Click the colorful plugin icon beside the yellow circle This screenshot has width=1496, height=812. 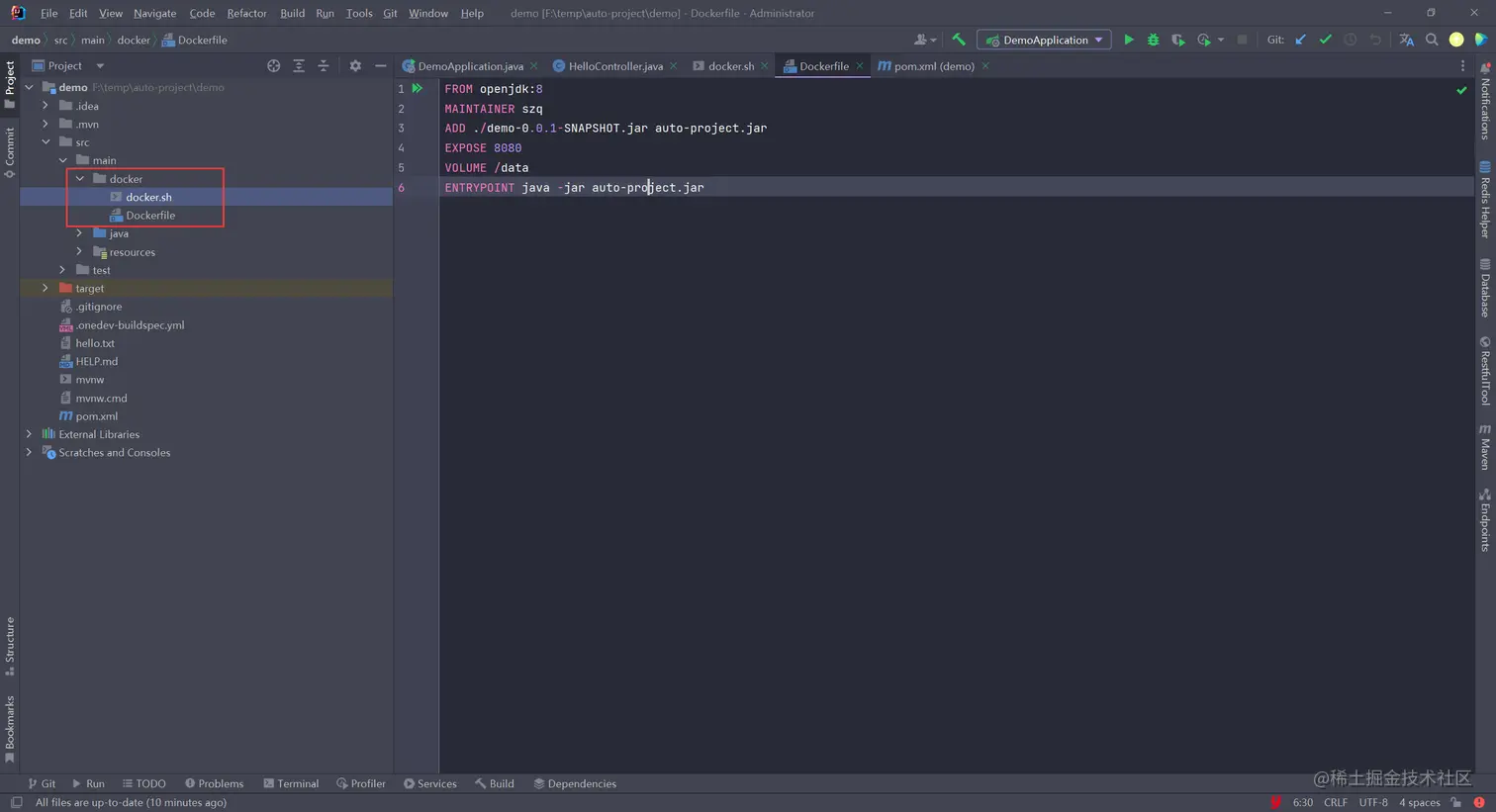[1480, 40]
